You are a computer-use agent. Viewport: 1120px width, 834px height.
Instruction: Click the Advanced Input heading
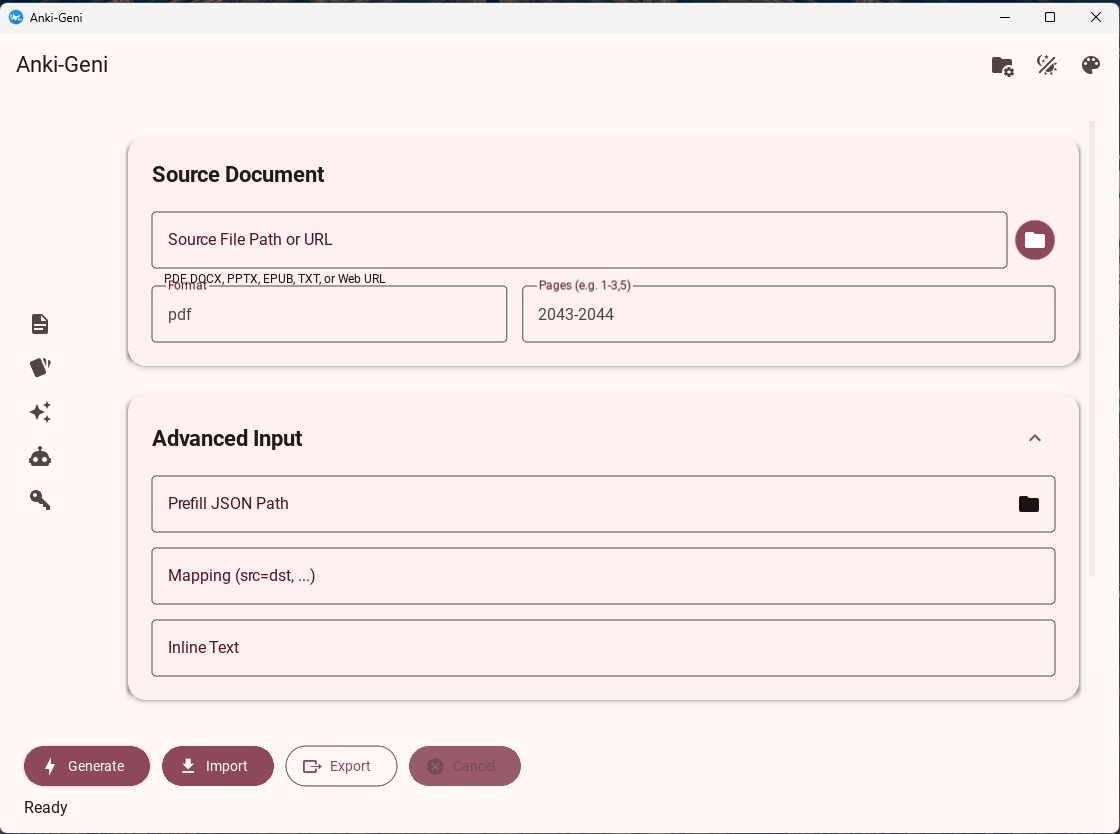click(x=227, y=438)
